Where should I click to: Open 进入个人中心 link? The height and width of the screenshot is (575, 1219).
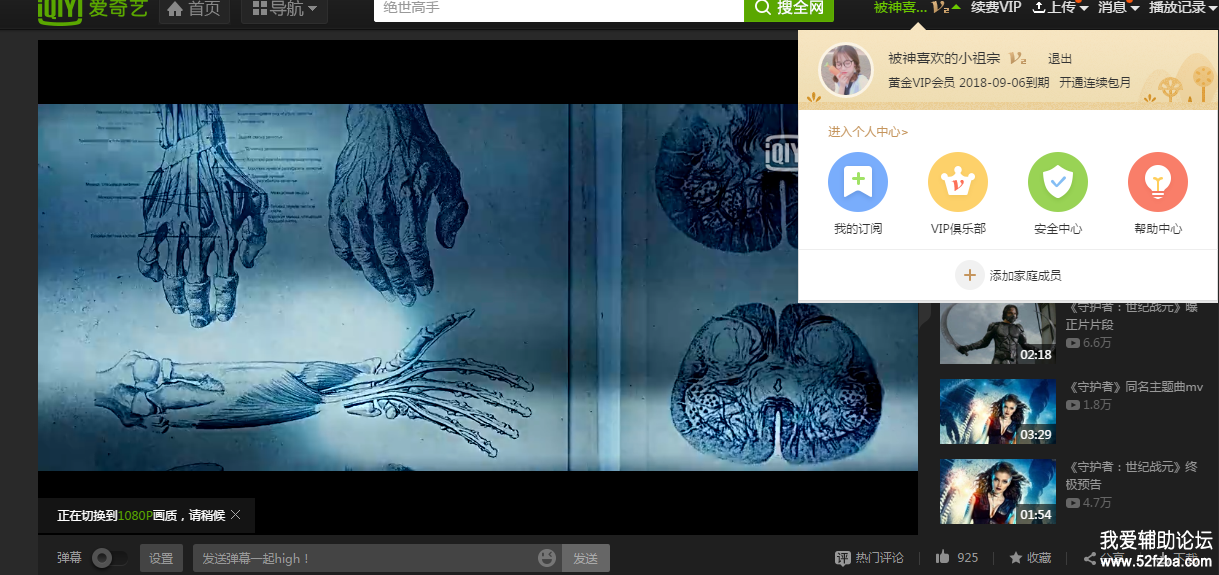tap(868, 132)
